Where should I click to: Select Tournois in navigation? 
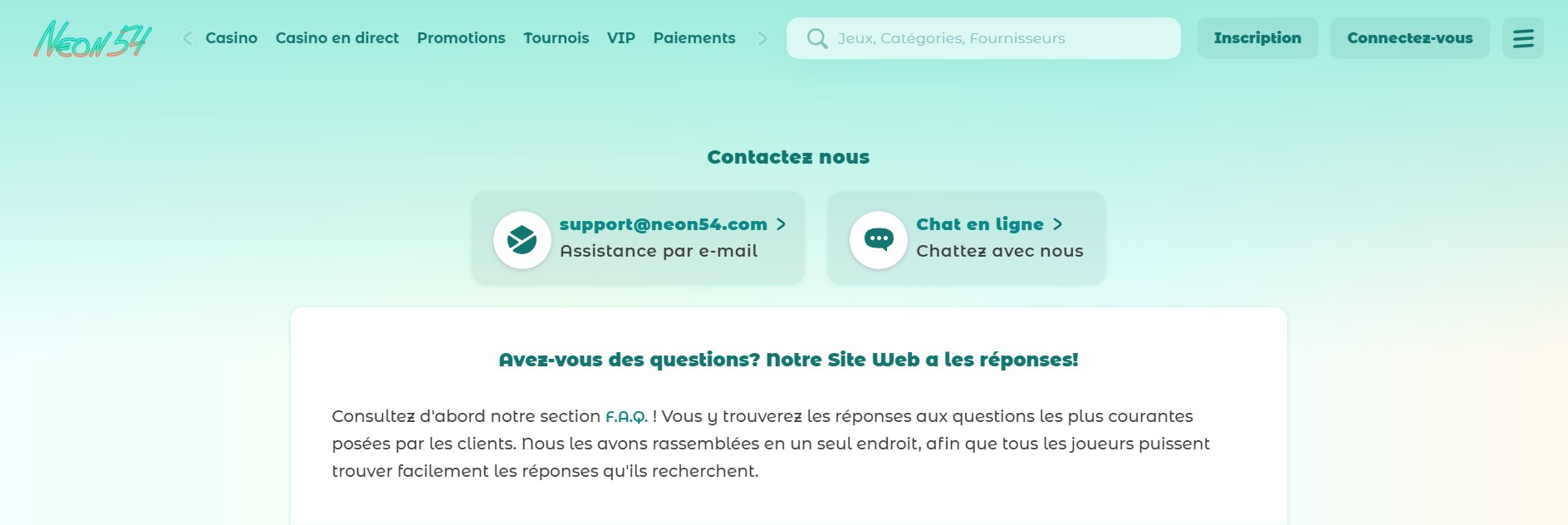tap(556, 38)
